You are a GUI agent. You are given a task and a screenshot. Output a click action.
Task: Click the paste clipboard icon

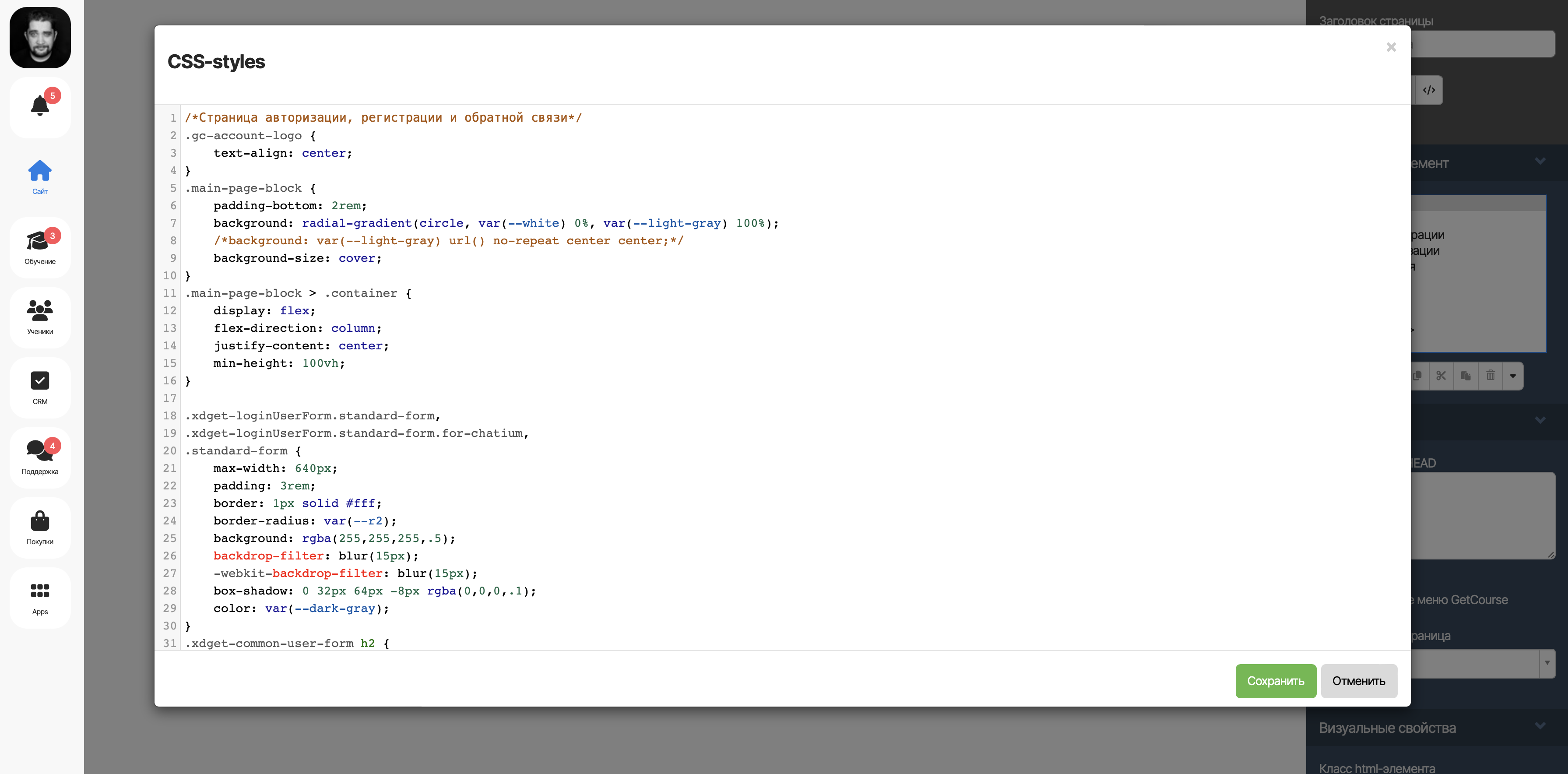click(1466, 375)
